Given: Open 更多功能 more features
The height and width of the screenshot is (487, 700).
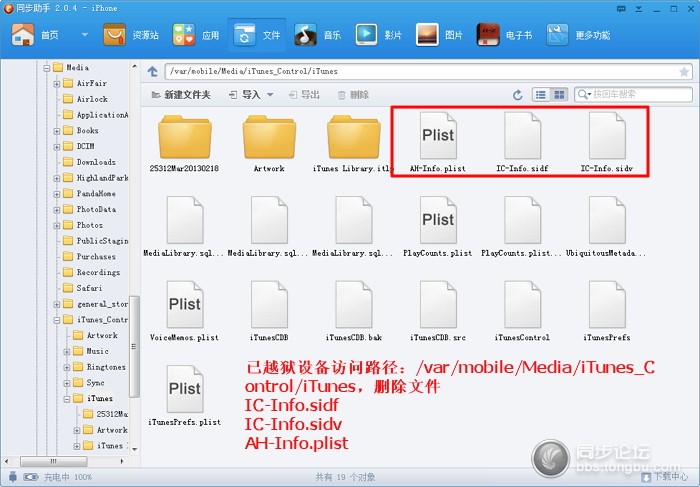Looking at the screenshot, I should pyautogui.click(x=578, y=35).
